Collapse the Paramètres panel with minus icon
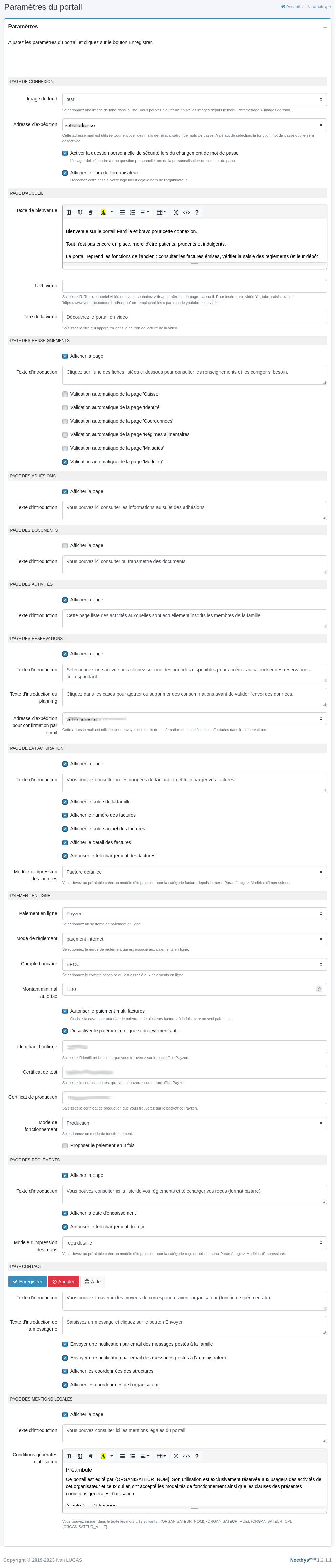 [x=324, y=27]
